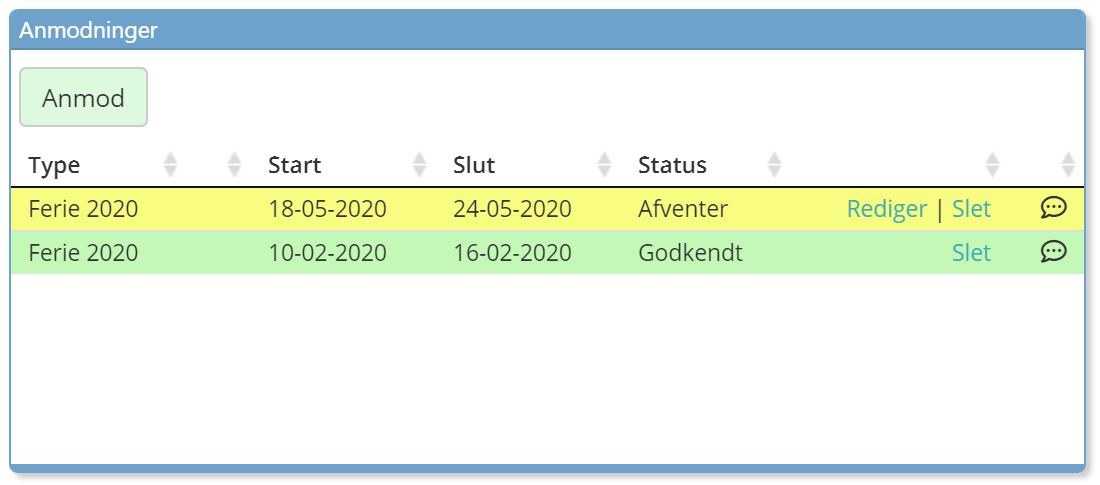Sort by Start column arrows

[x=419, y=165]
